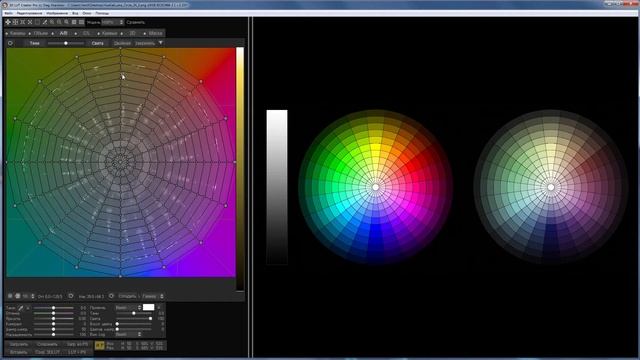Click the Света button above the grid

(97, 43)
